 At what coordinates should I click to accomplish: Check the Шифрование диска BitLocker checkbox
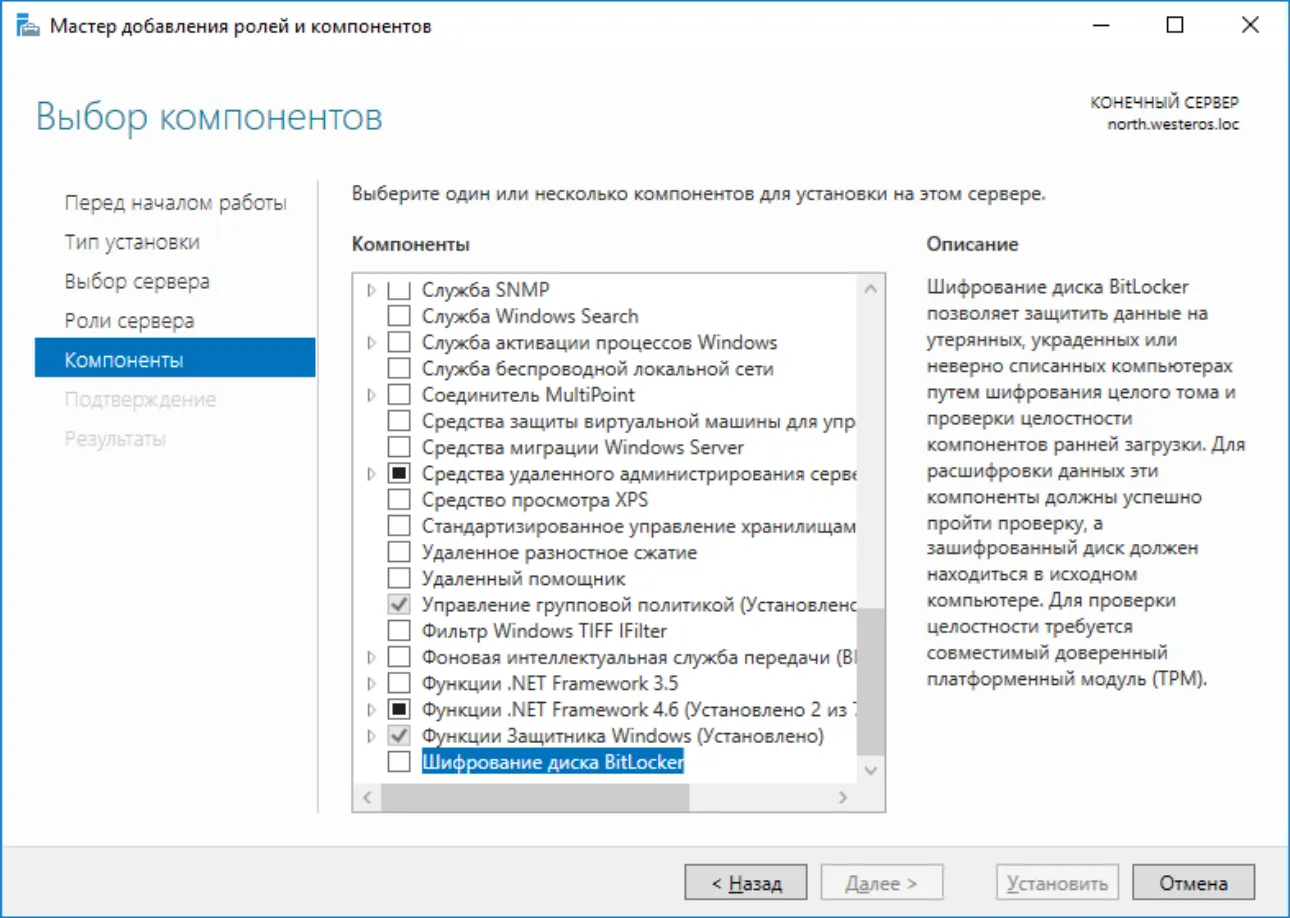399,762
